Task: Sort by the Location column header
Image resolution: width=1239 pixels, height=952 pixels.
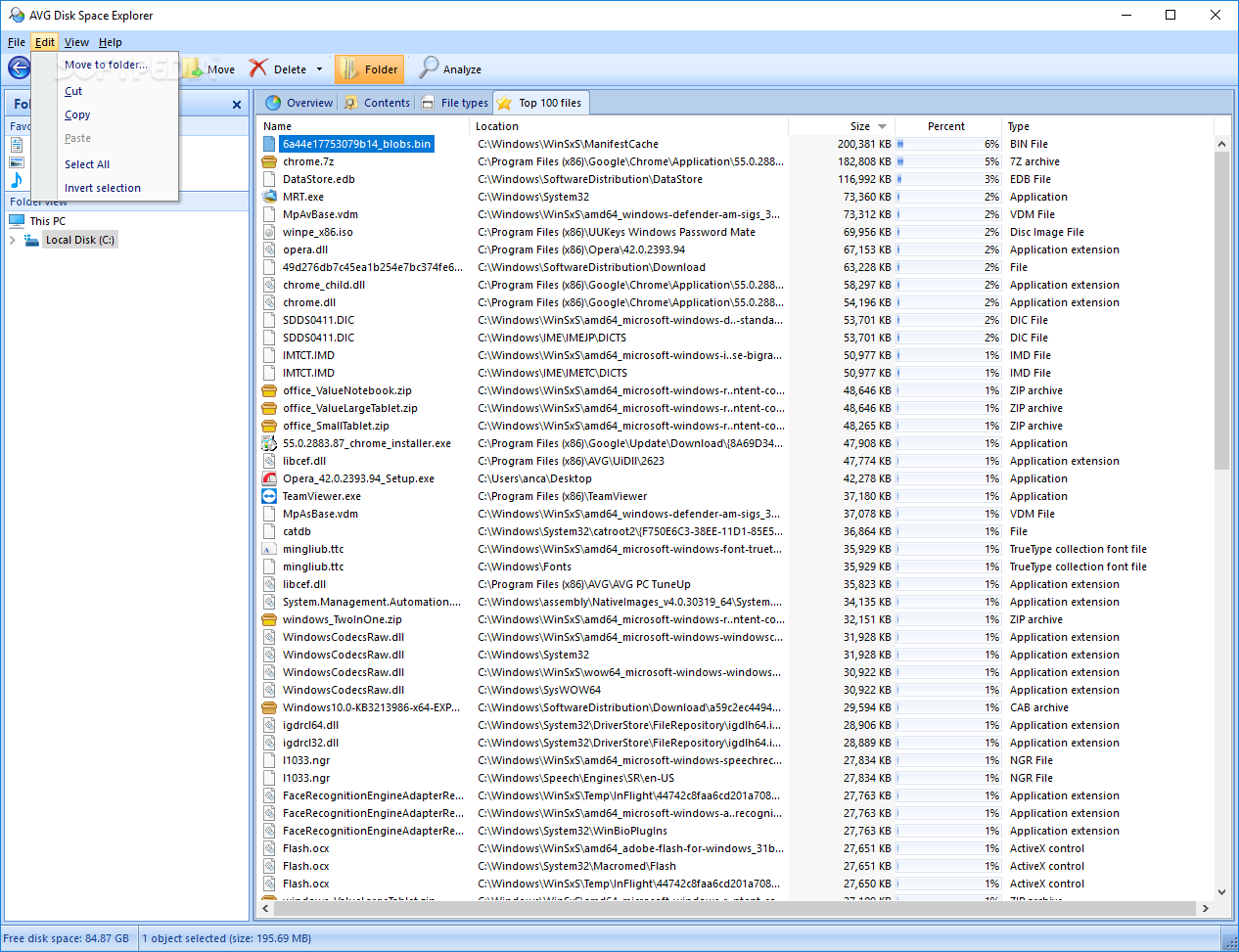Action: 629,126
